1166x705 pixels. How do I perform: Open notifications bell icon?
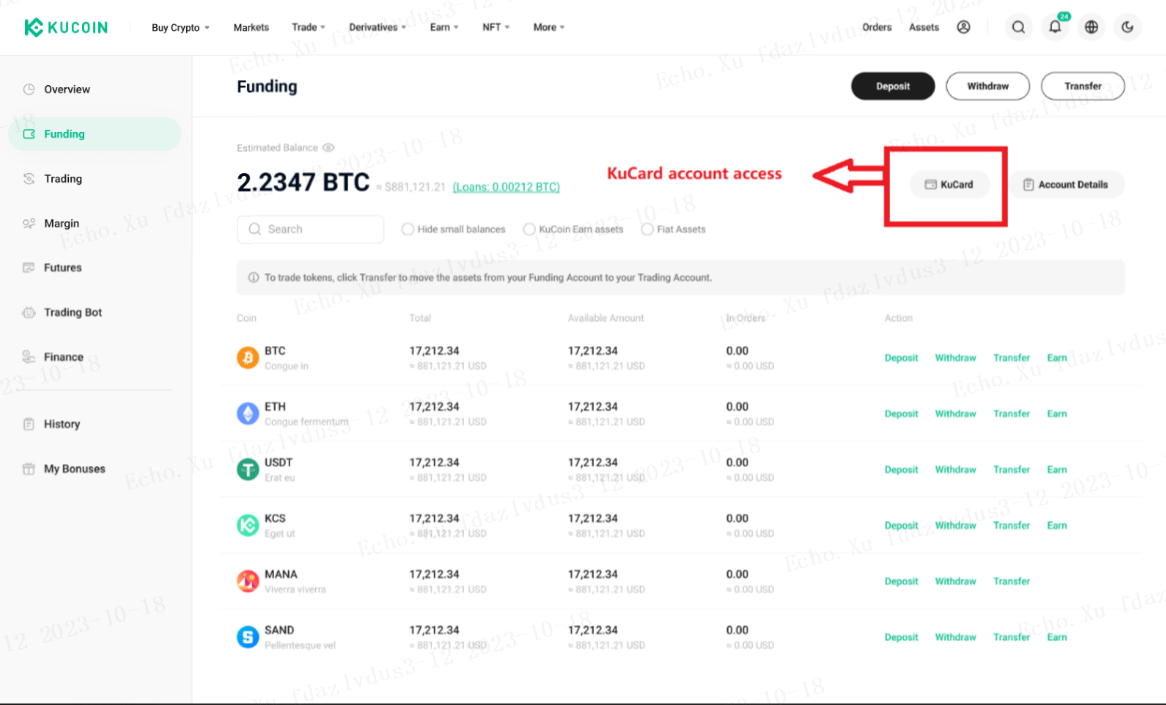tap(1055, 27)
